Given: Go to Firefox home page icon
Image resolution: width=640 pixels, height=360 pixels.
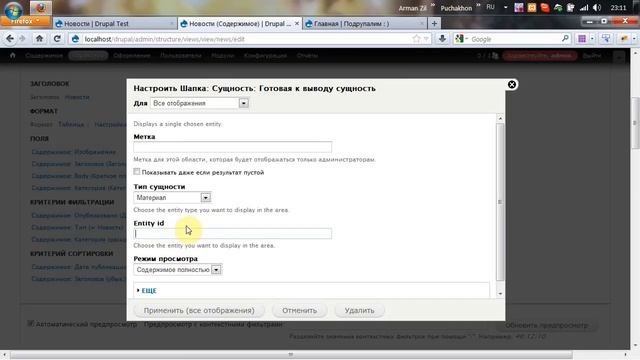Looking at the screenshot, I should pyautogui.click(x=39, y=39).
